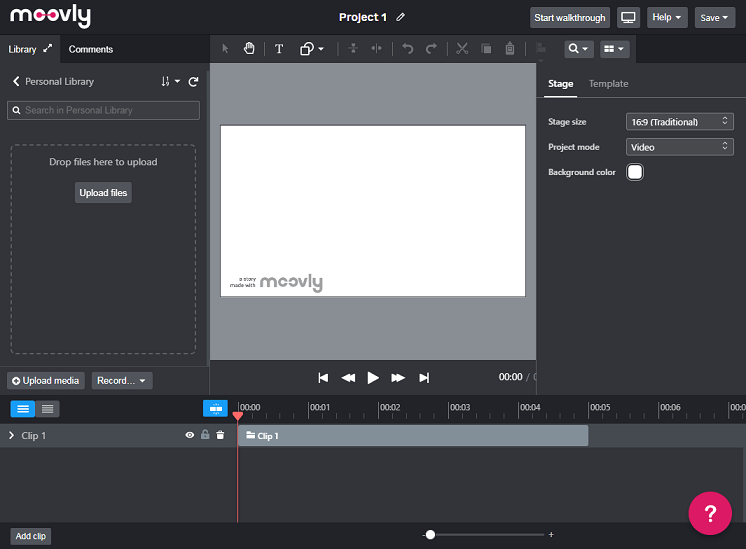Click the Moovly logo
Screen dimensions: 746x549
tap(50, 16)
